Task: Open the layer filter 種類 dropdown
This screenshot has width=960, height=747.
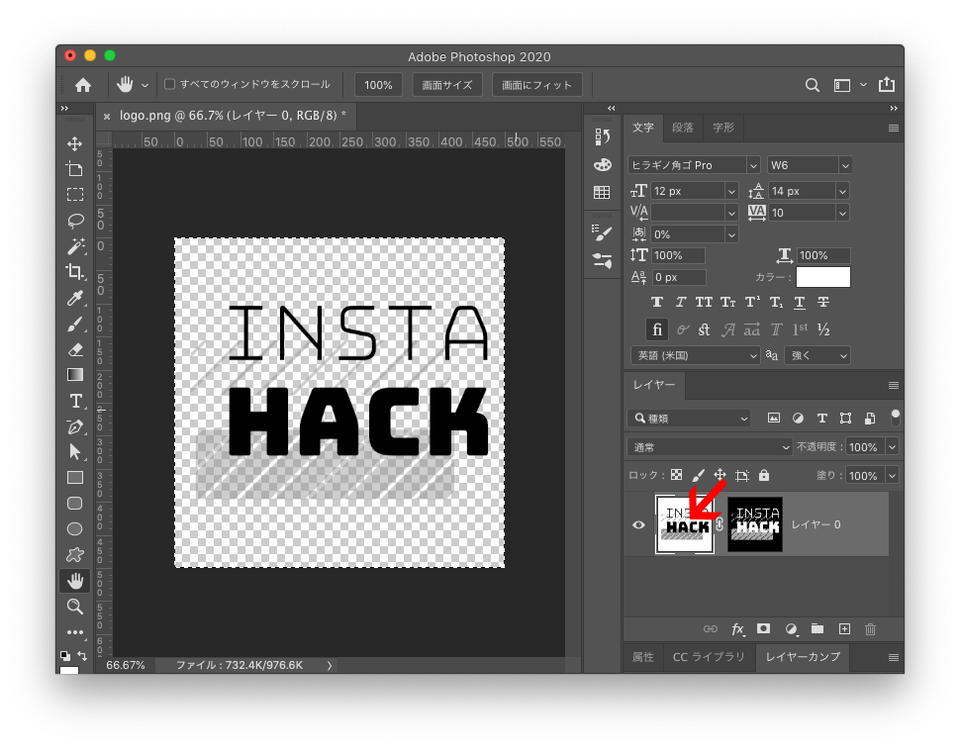Action: [689, 418]
